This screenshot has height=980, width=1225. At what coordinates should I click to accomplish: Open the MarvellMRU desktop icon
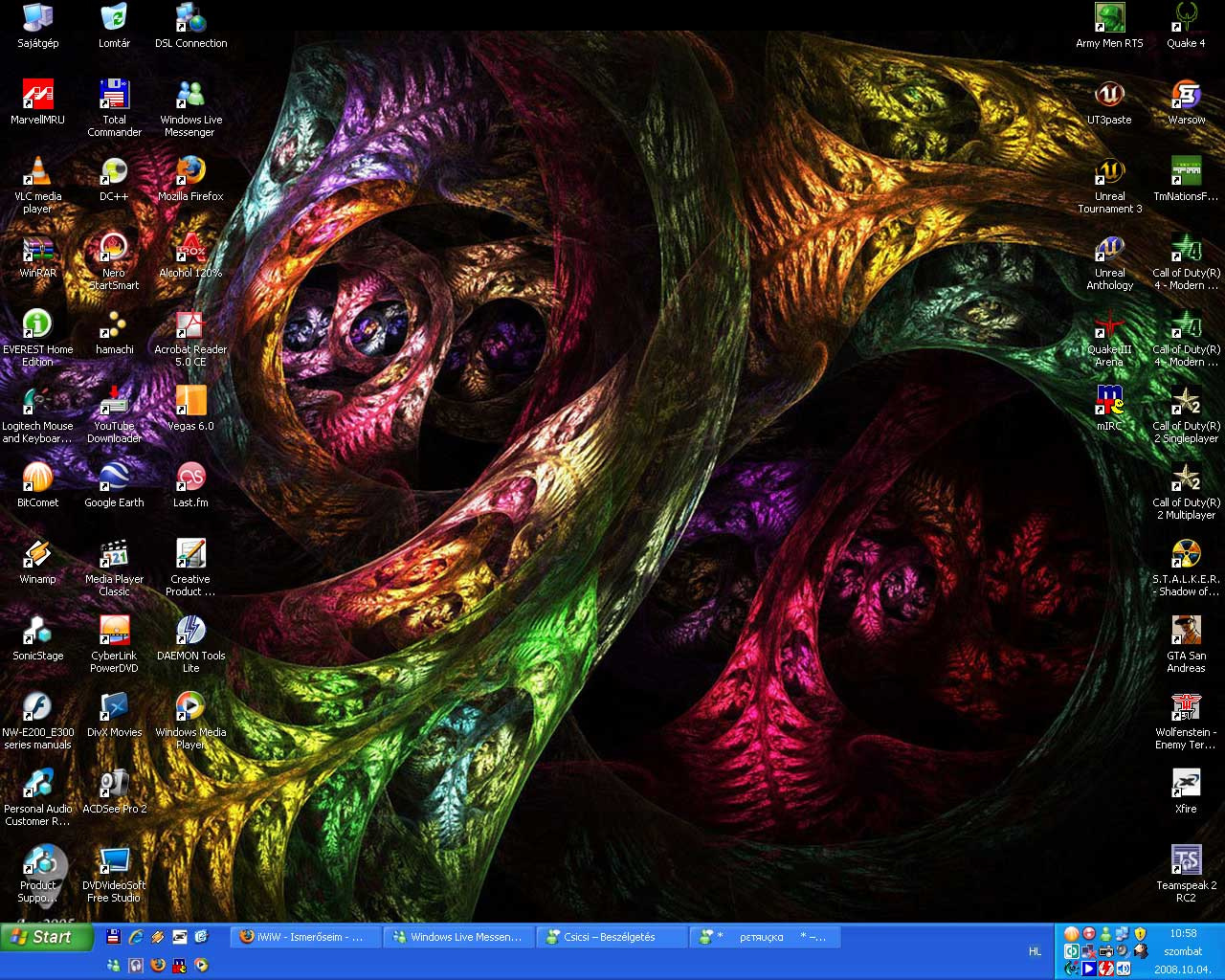click(x=38, y=102)
